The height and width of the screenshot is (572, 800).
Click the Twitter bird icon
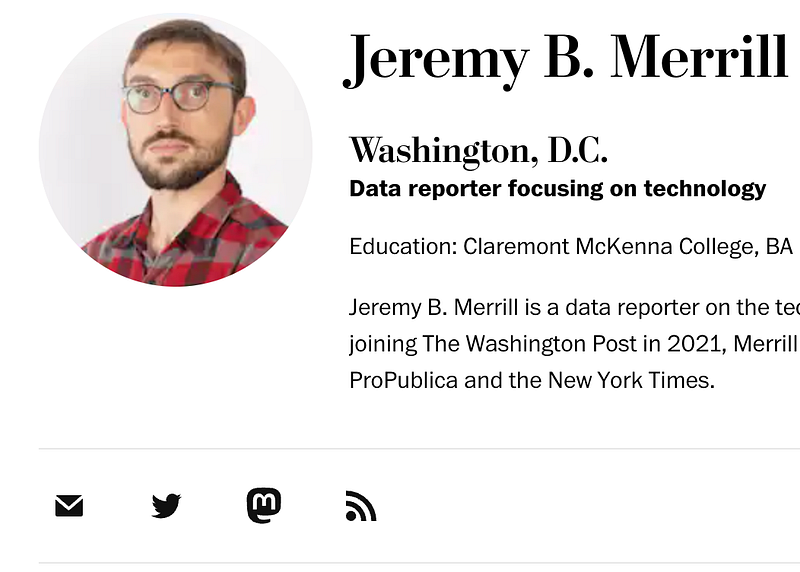166,506
